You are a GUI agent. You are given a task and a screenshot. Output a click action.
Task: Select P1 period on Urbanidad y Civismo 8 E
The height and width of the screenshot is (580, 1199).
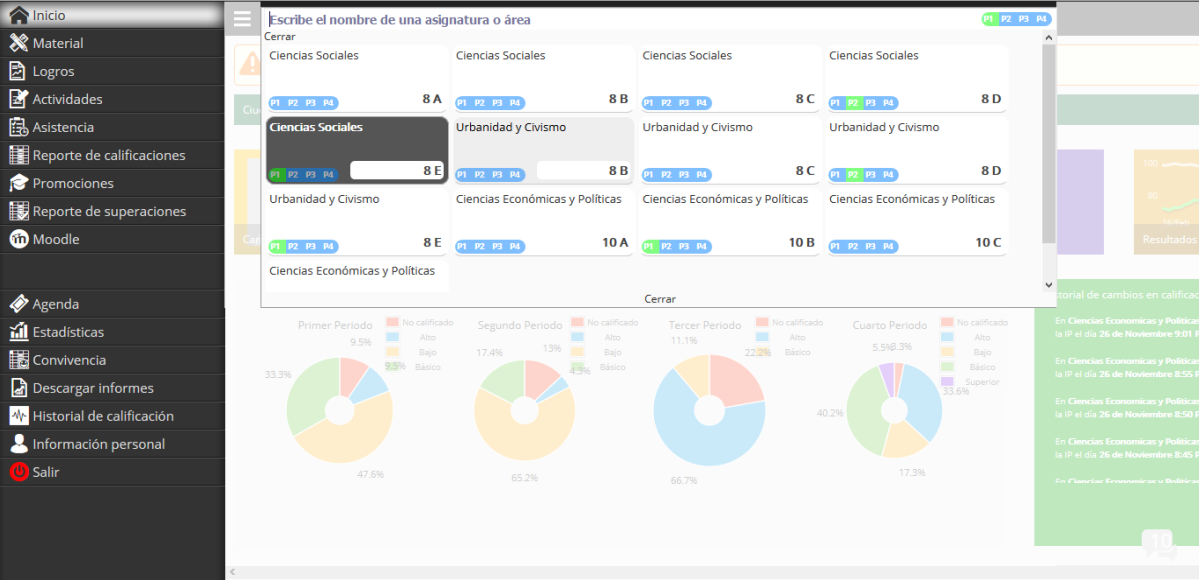tap(276, 246)
